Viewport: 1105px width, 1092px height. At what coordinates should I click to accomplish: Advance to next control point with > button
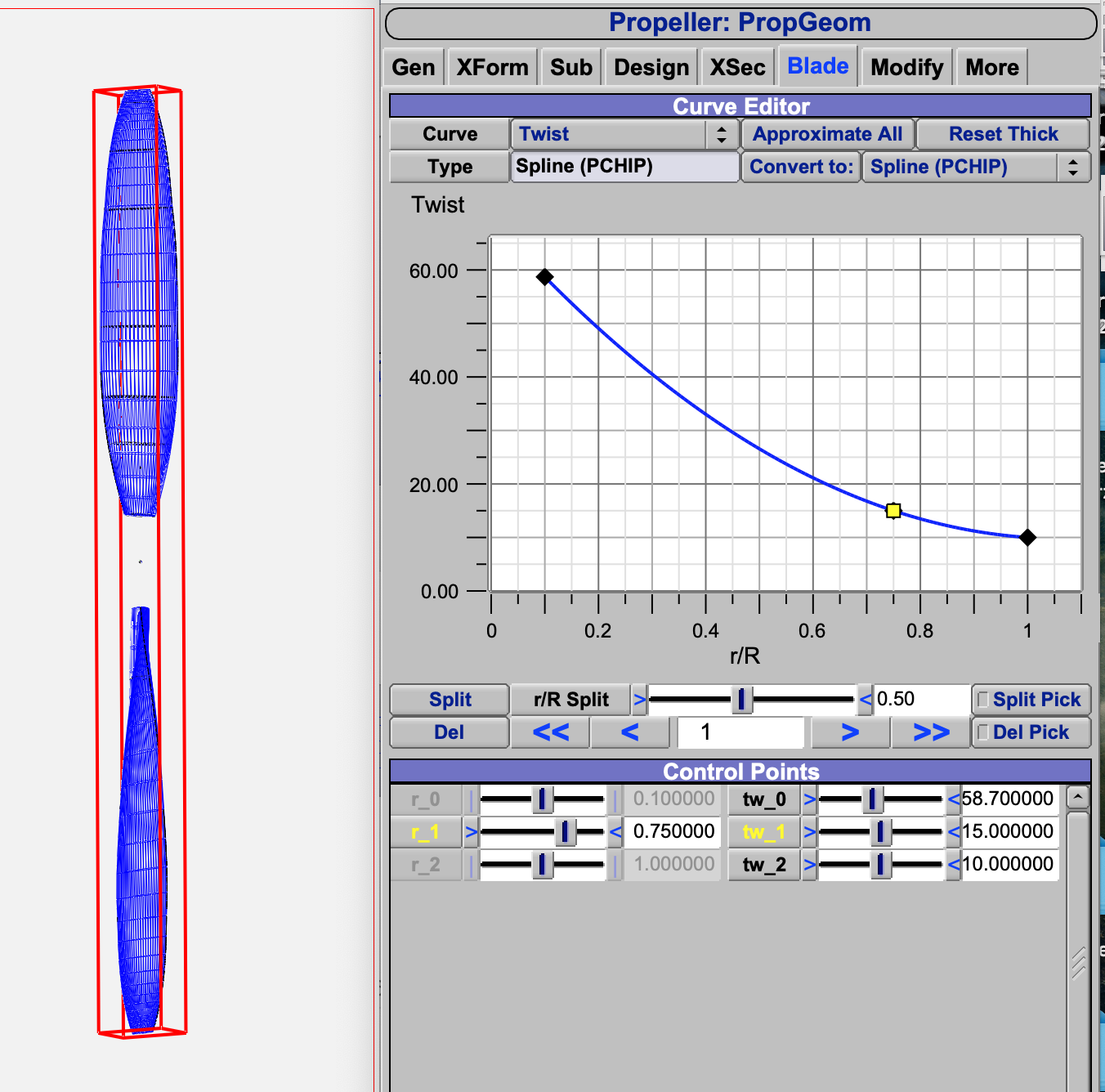click(850, 732)
